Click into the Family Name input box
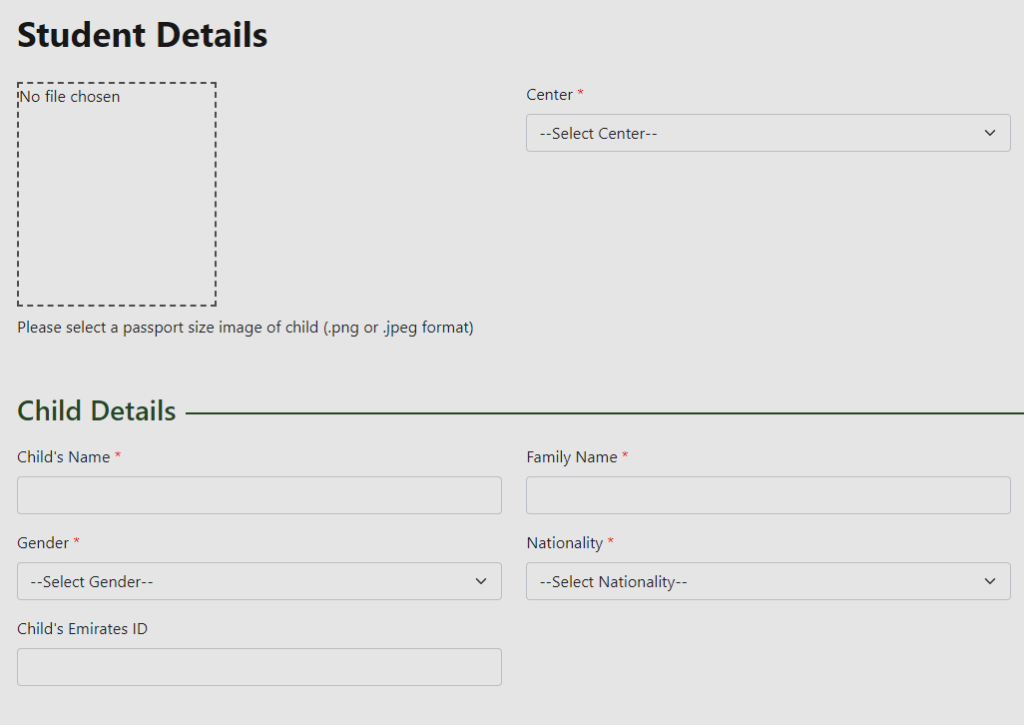The height and width of the screenshot is (725, 1024). [x=768, y=495]
